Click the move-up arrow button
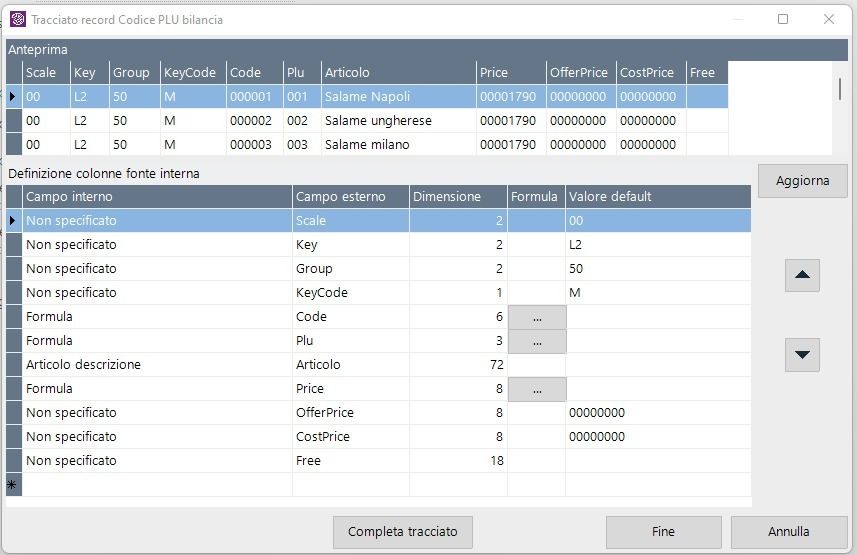Image resolution: width=857 pixels, height=555 pixels. tap(802, 275)
